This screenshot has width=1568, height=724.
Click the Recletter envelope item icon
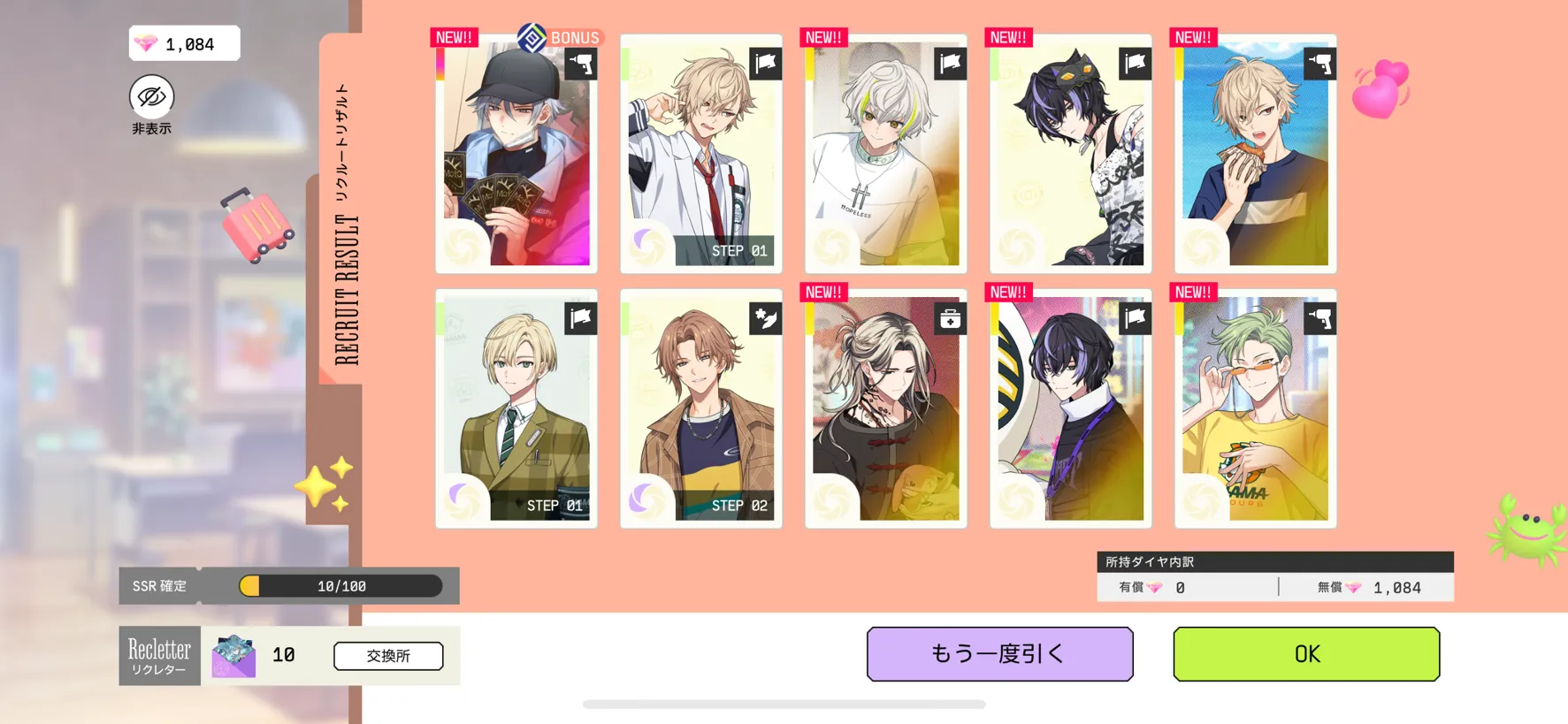pos(233,656)
